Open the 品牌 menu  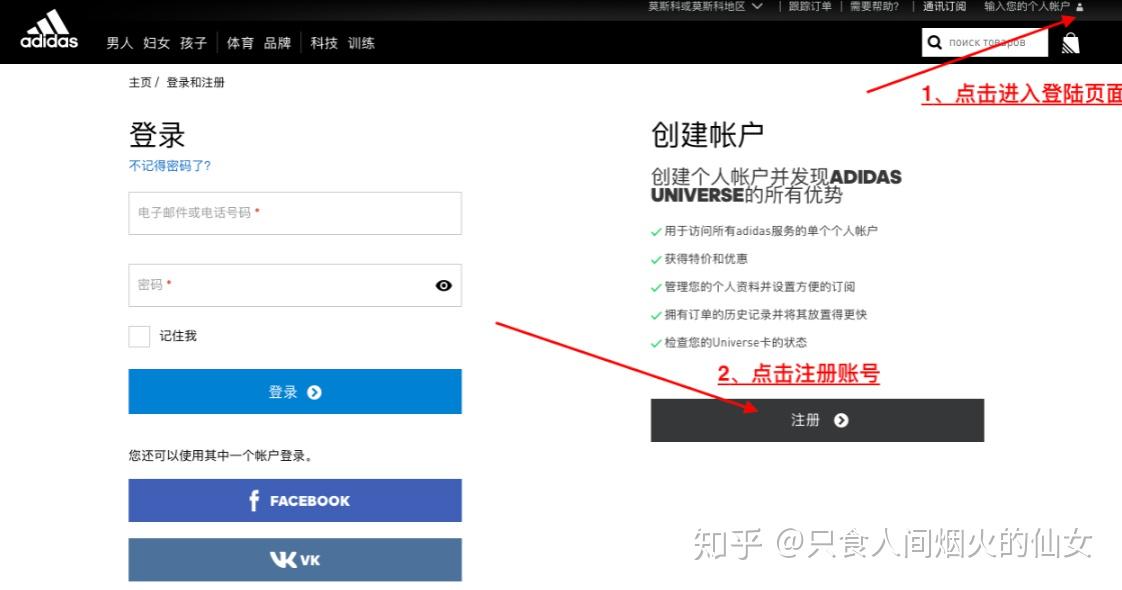coord(278,43)
